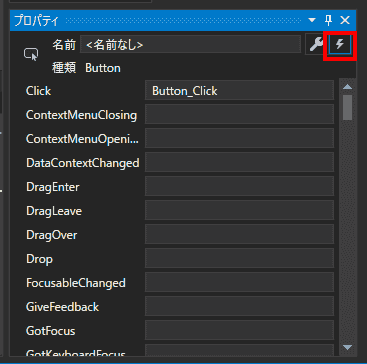
Task: Click the ContextMenuClosing handler field
Action: tap(239, 114)
